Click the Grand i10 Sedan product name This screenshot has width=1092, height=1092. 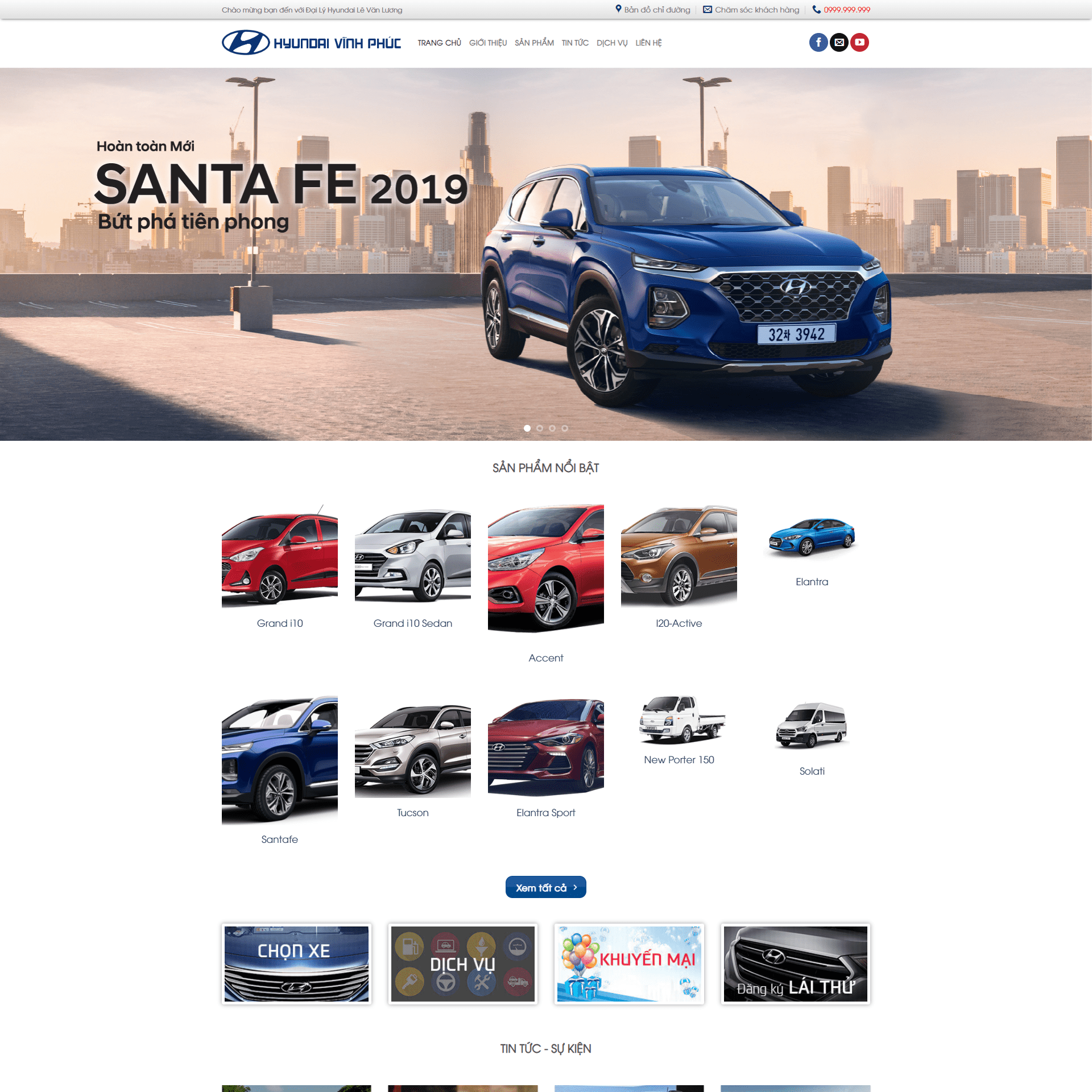413,623
